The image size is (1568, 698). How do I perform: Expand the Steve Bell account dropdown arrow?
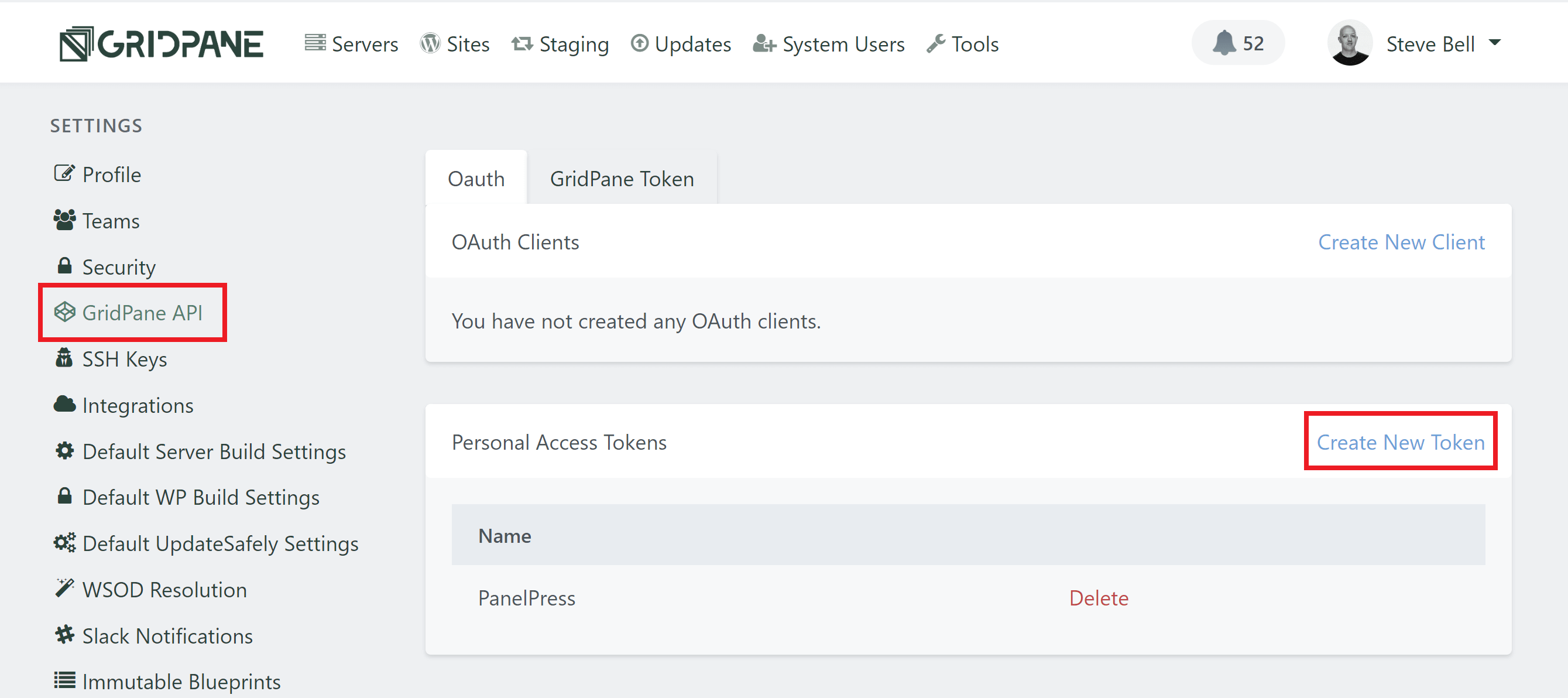1495,43
